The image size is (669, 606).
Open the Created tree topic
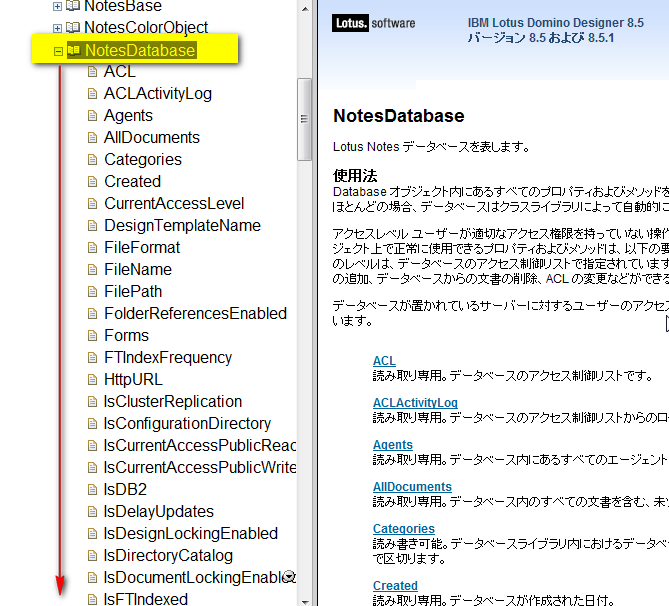133,181
